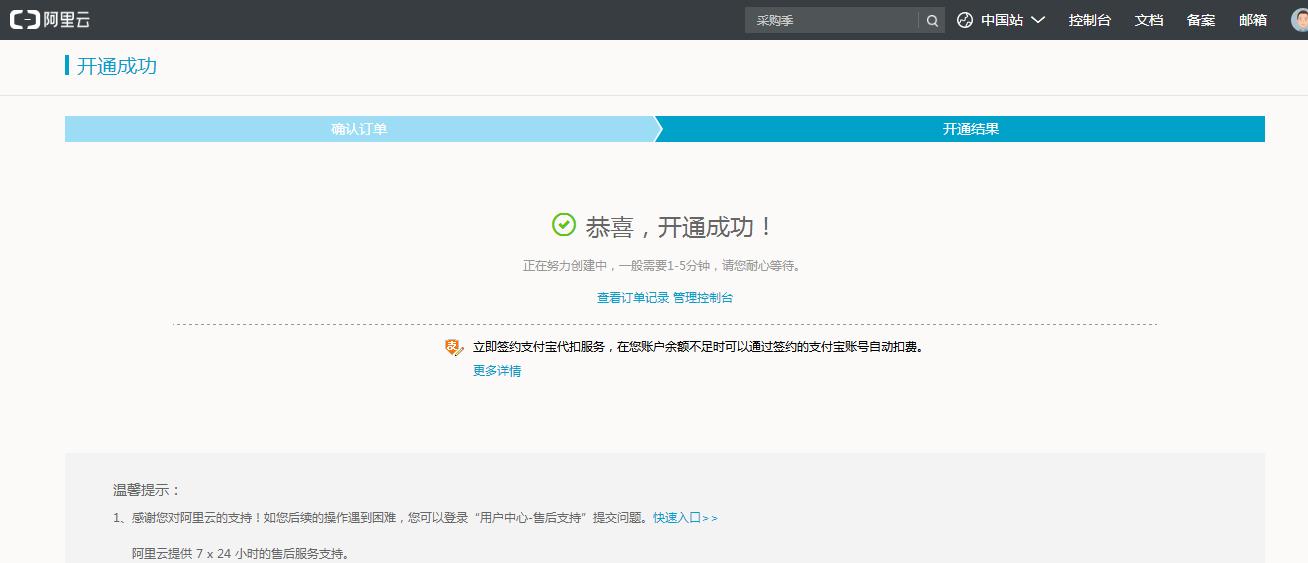1308x563 pixels.
Task: Open 控制台 in the top navigation
Action: click(x=1089, y=20)
